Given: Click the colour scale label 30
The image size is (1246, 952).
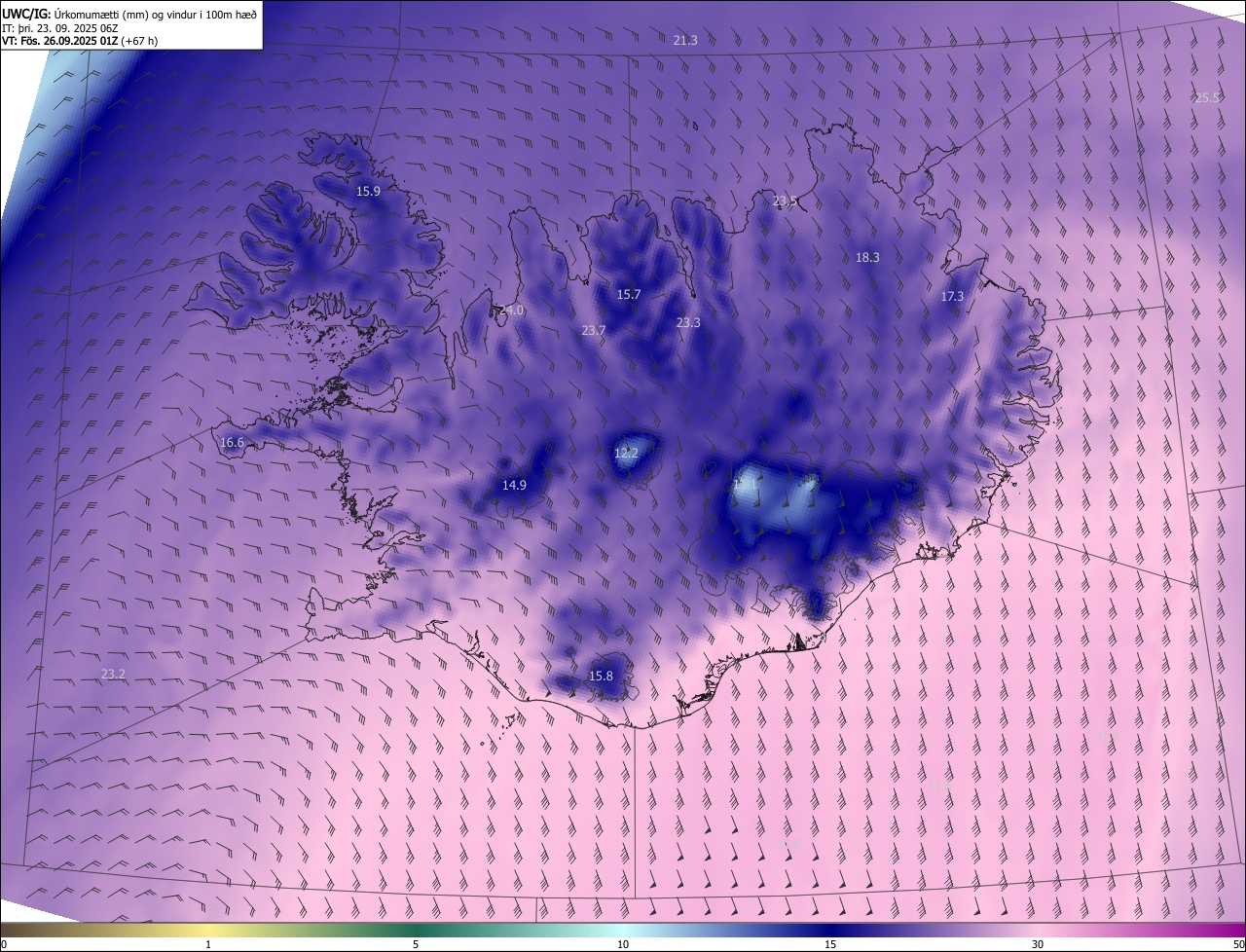Looking at the screenshot, I should [x=1038, y=944].
